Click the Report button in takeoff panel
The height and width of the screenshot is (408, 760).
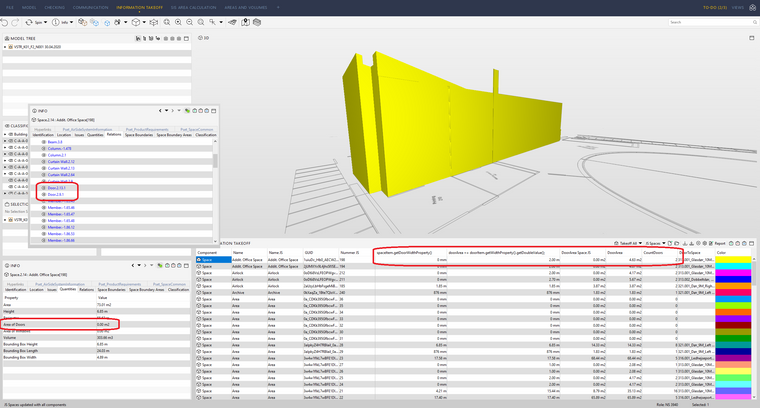point(717,243)
